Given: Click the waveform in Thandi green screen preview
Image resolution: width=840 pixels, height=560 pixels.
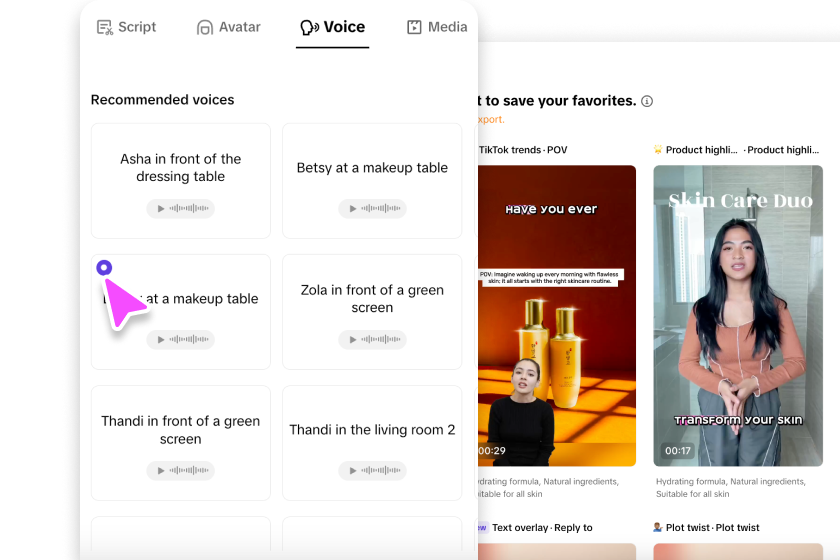Looking at the screenshot, I should [189, 471].
